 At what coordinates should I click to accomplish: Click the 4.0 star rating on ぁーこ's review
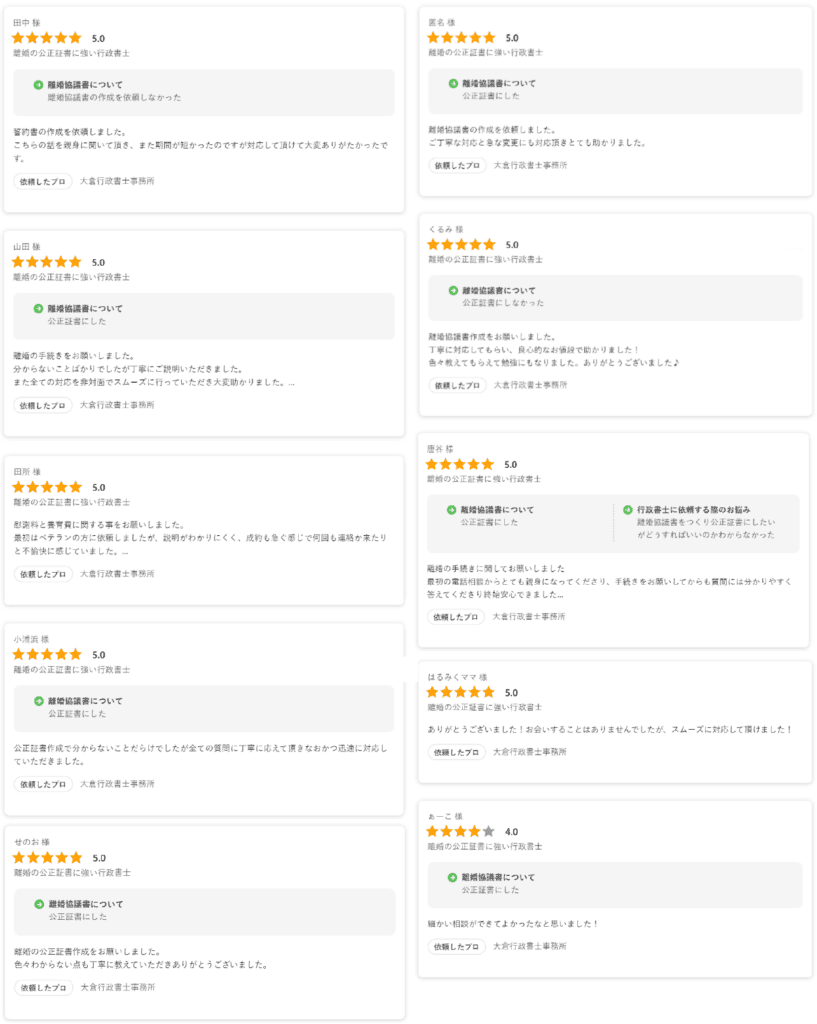pyautogui.click(x=460, y=831)
